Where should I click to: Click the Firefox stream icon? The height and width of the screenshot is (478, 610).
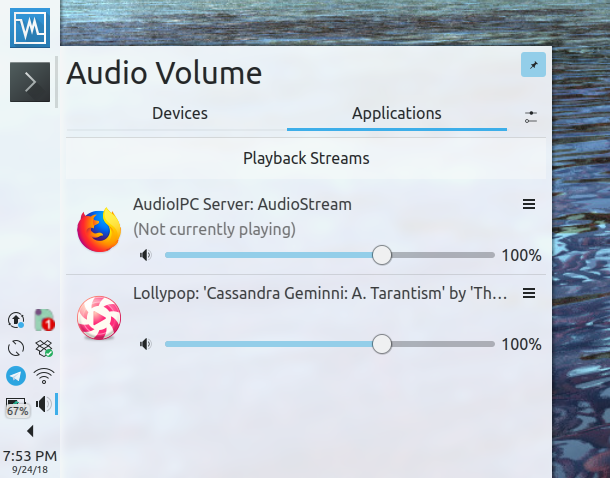point(99,230)
